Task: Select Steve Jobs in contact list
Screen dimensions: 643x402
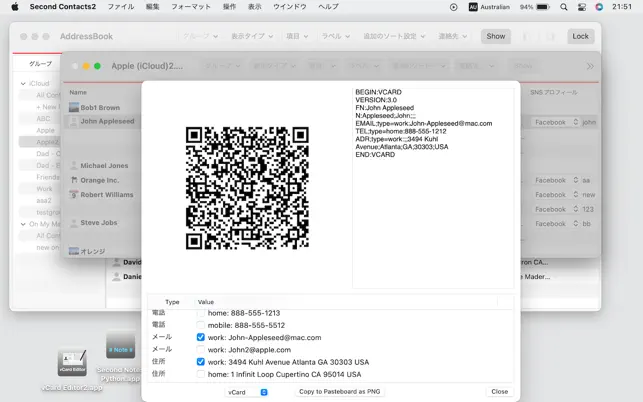Action: pos(99,223)
